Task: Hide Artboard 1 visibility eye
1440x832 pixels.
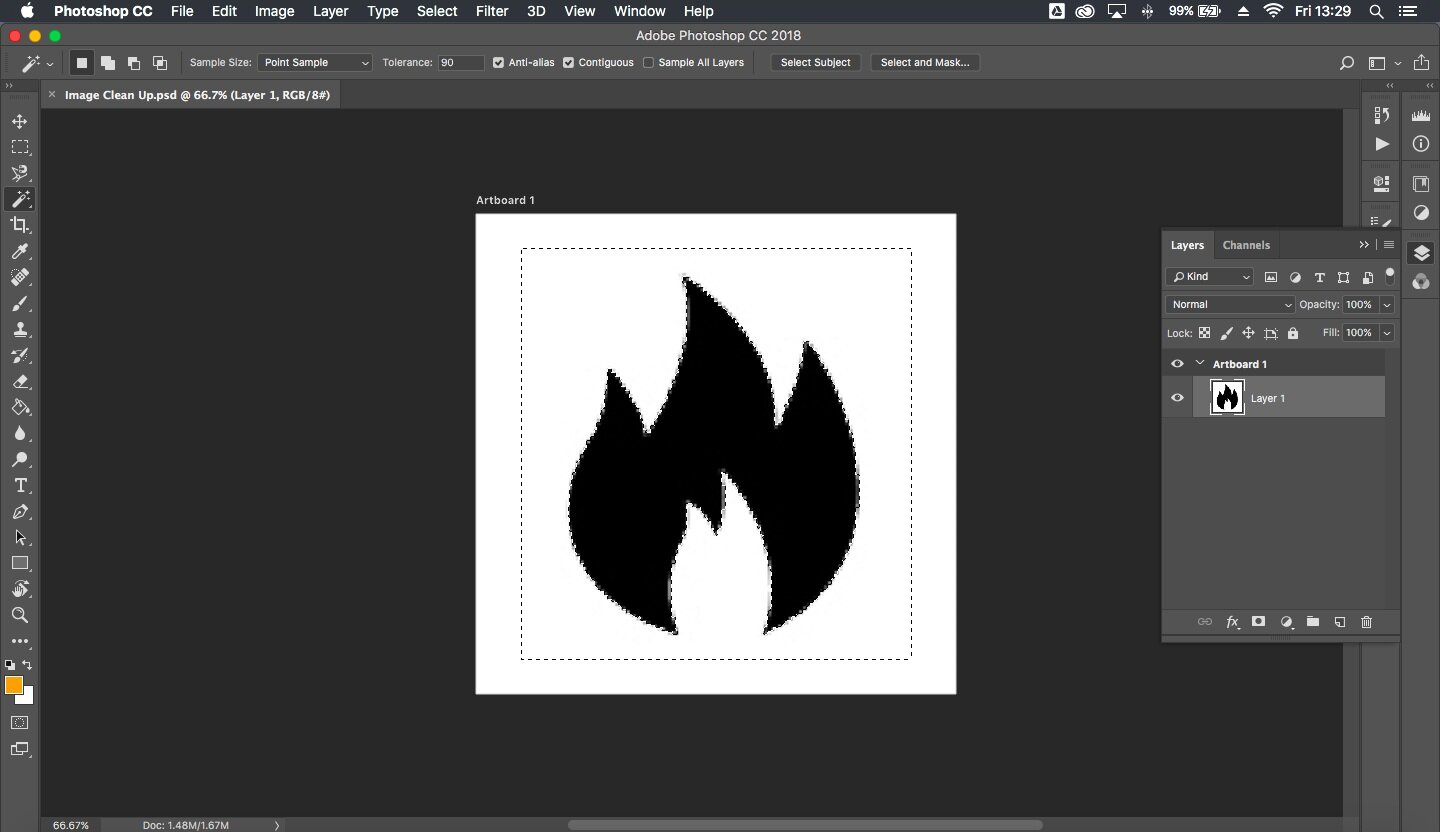Action: (1177, 364)
